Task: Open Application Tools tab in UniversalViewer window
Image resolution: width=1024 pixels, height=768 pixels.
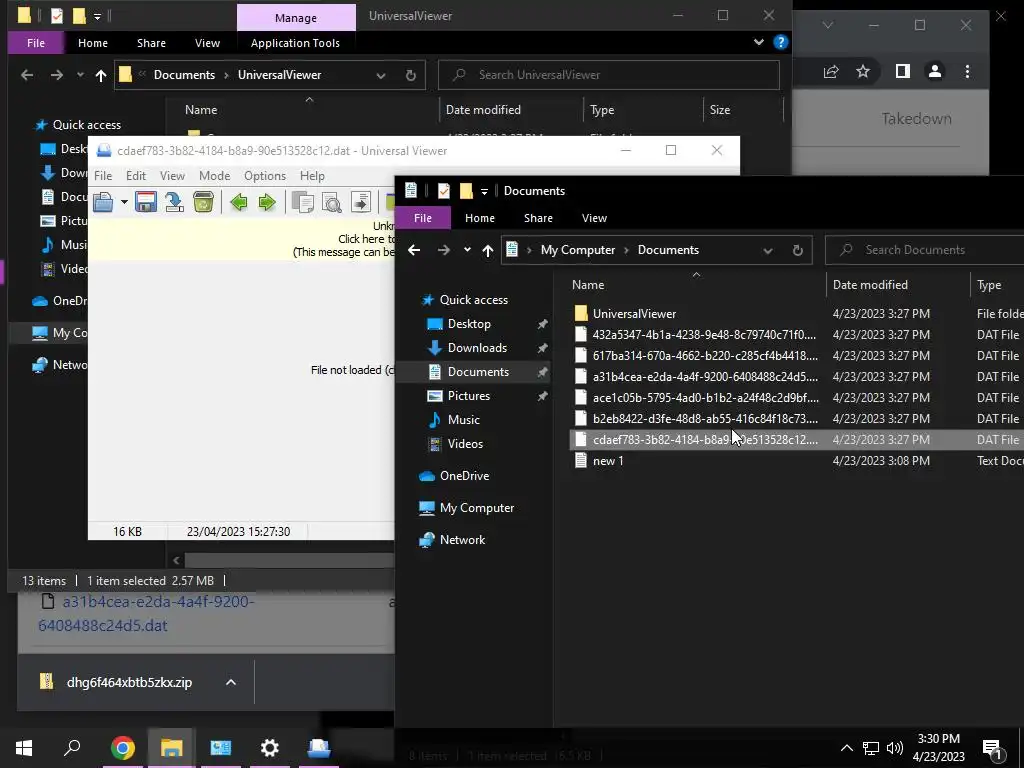Action: point(295,43)
